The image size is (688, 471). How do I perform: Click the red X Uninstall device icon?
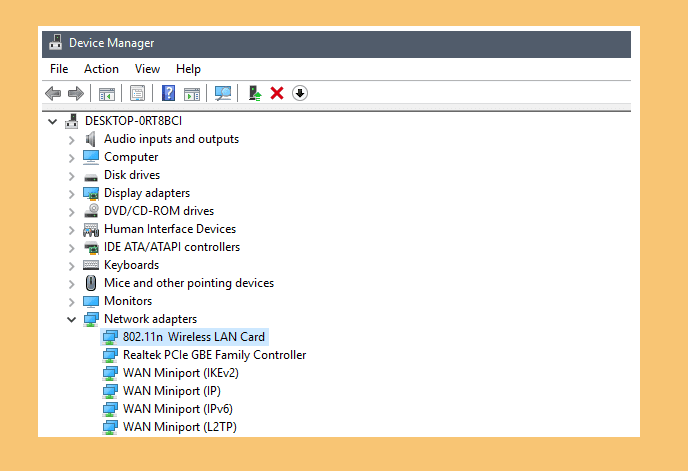[277, 93]
